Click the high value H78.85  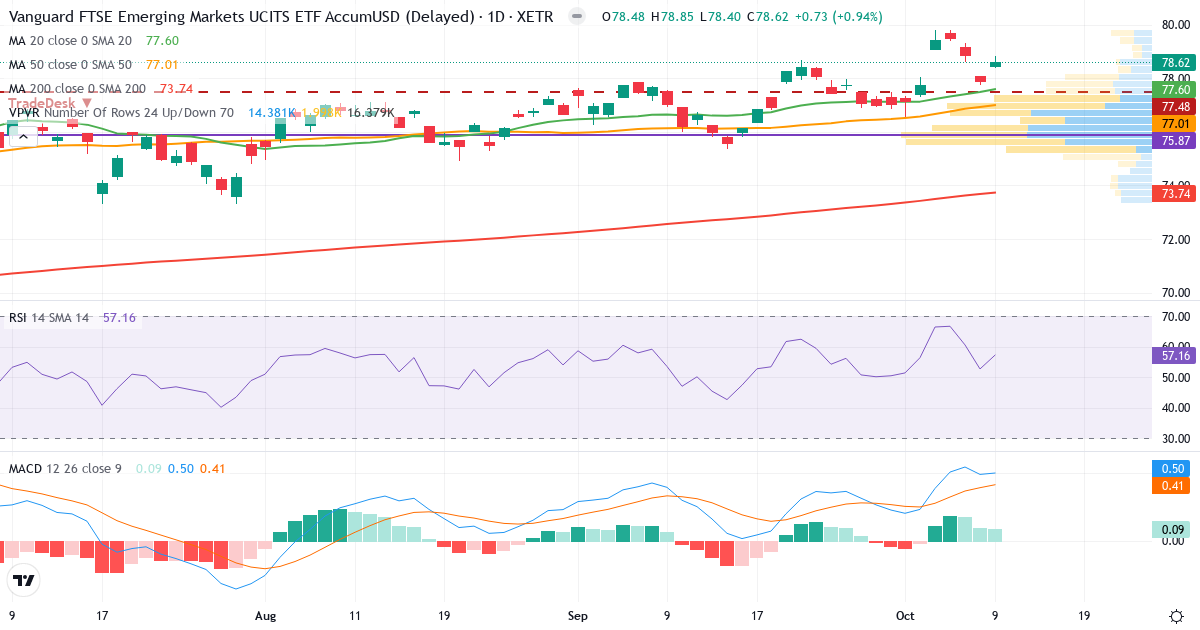pos(671,17)
